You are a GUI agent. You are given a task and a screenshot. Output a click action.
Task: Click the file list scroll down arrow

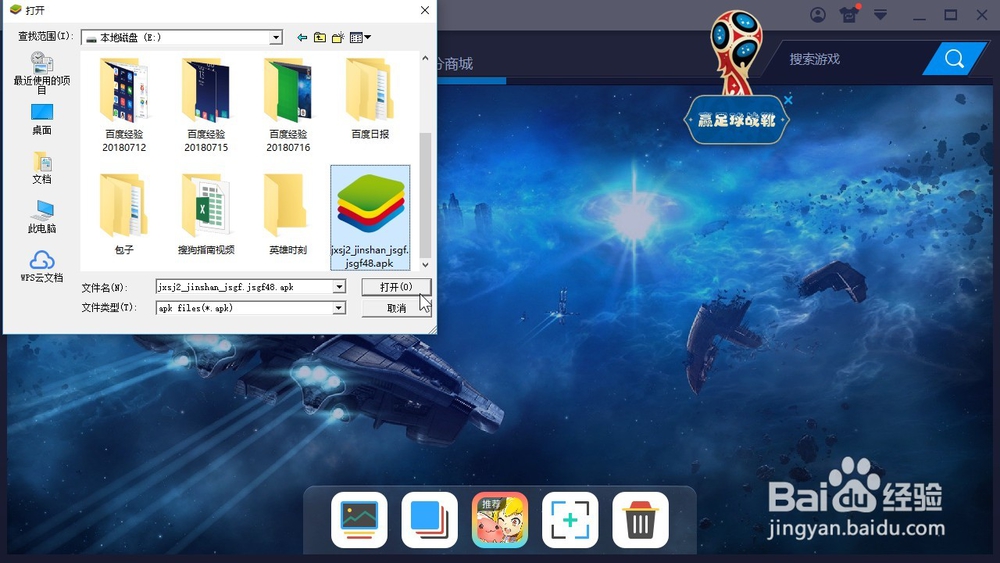pyautogui.click(x=425, y=265)
